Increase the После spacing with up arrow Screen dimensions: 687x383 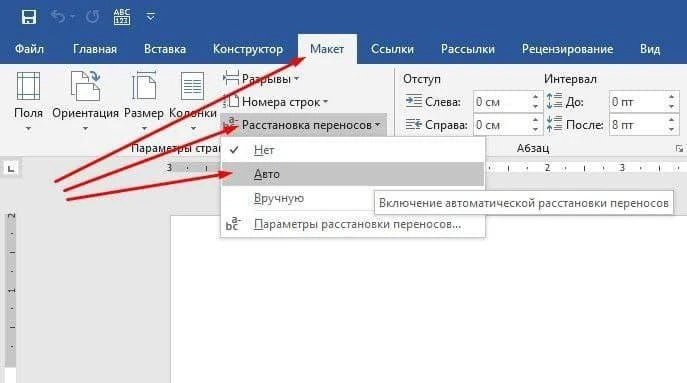(672, 120)
